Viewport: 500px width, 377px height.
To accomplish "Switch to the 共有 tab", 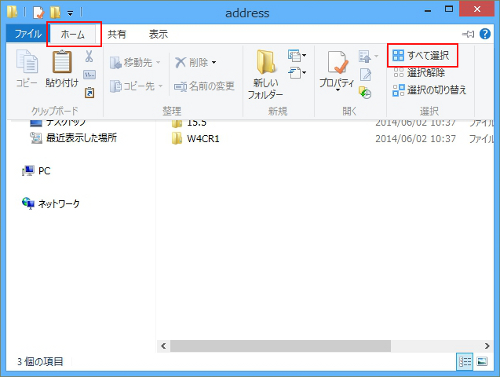I will coord(117,34).
